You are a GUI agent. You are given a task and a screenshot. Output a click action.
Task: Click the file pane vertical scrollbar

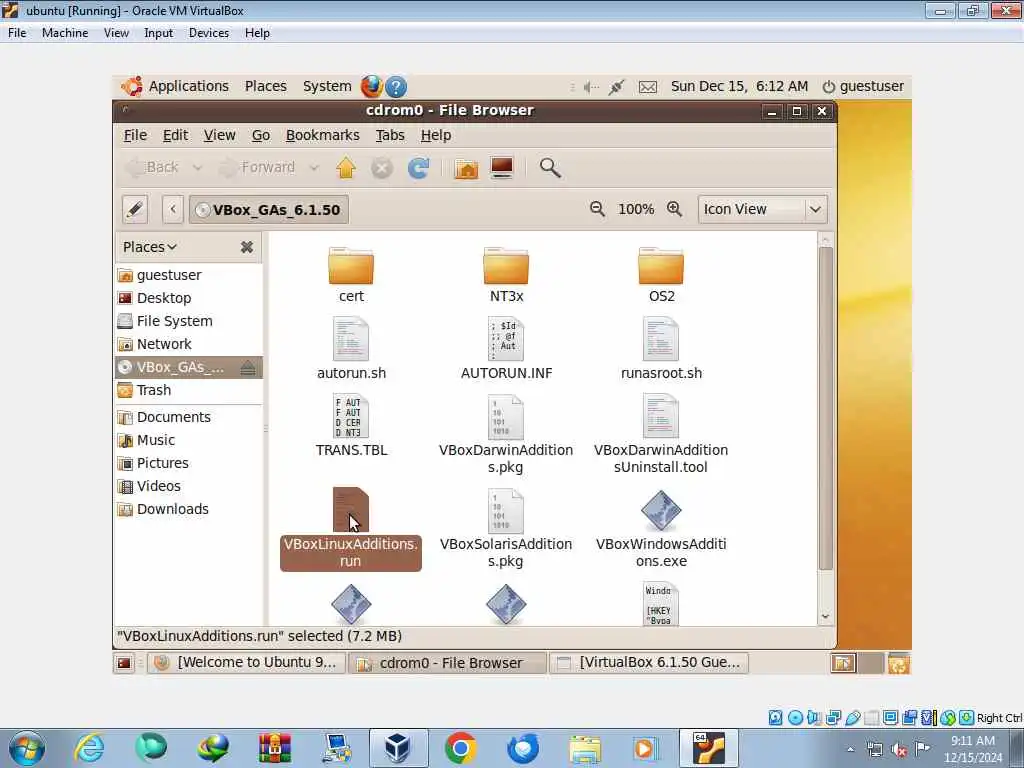(825, 409)
